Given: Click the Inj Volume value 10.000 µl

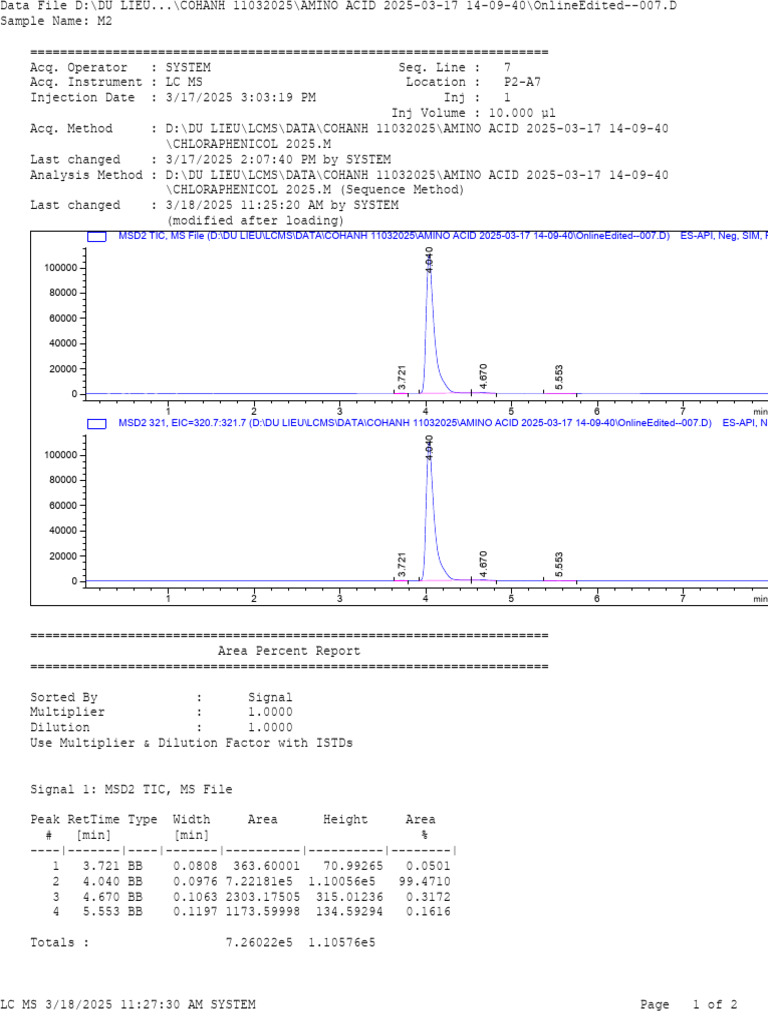Looking at the screenshot, I should 522,113.
